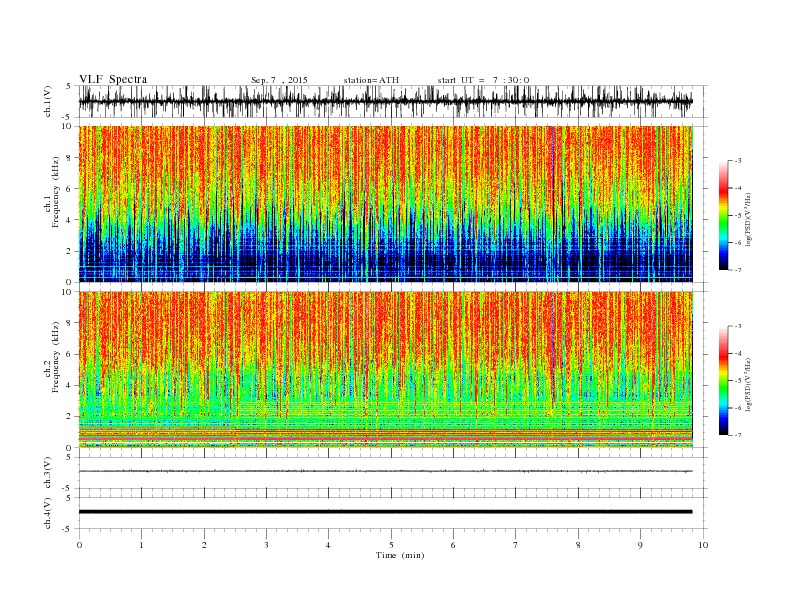Click the ch.2 spectrogram color bar

[724, 380]
